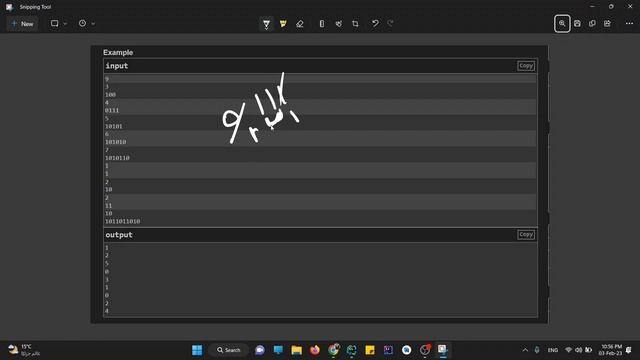Image resolution: width=640 pixels, height=360 pixels.
Task: Open the PyCharm icon in taskbar
Action: [x=351, y=350]
